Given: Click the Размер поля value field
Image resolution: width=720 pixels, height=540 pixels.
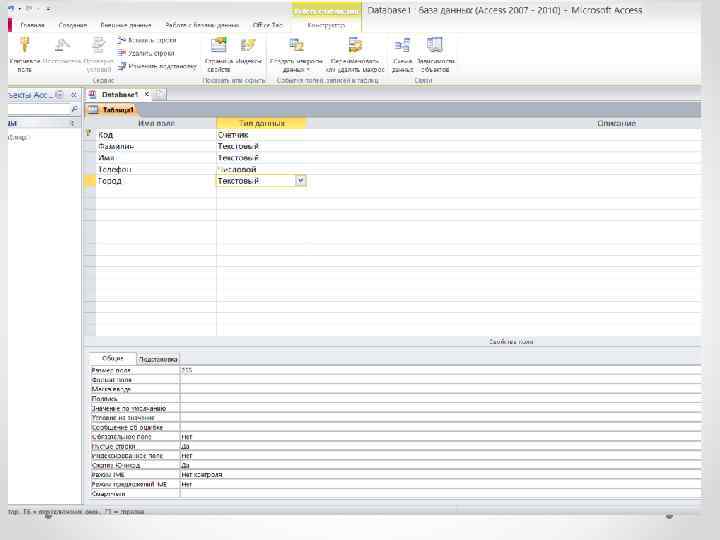Looking at the screenshot, I should pos(440,370).
